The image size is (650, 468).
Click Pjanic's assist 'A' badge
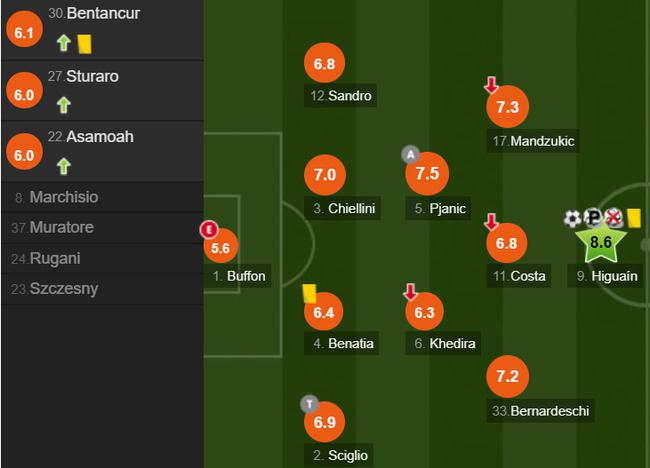pyautogui.click(x=409, y=154)
